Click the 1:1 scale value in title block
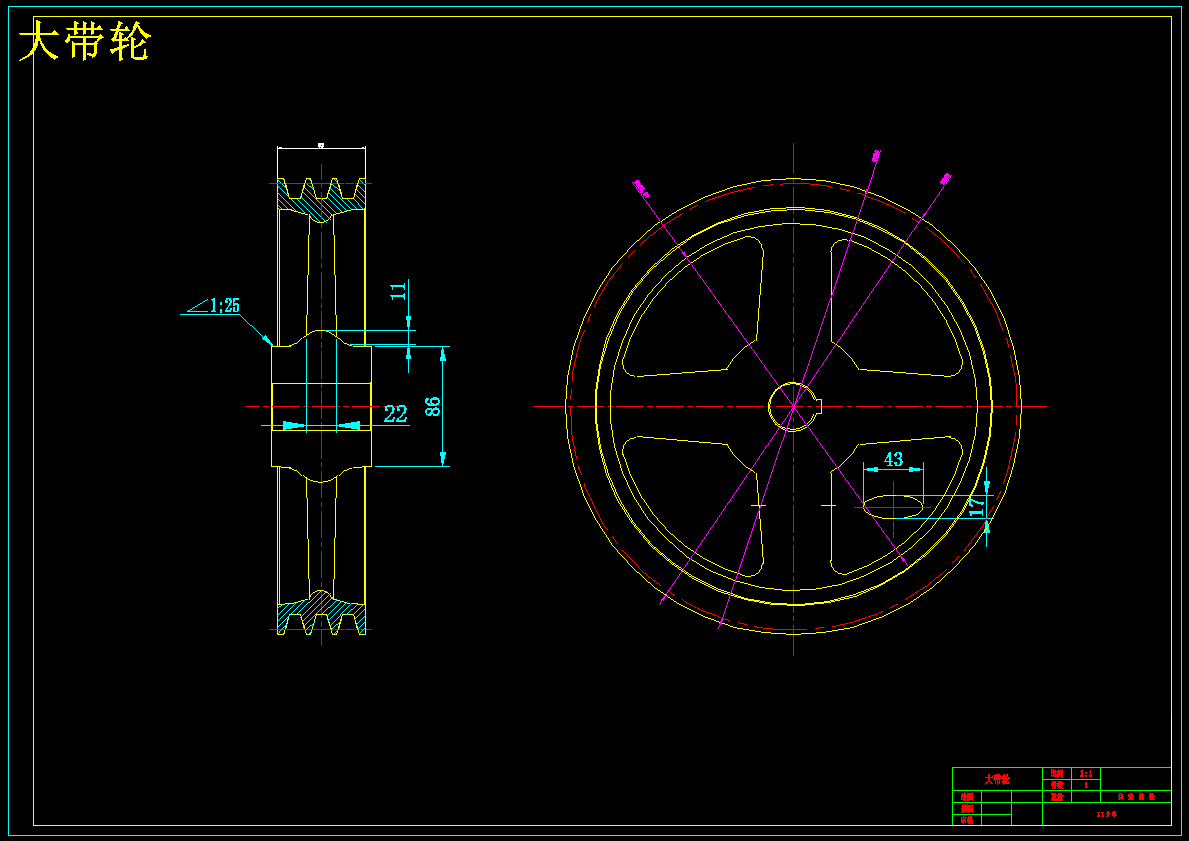Image resolution: width=1189 pixels, height=841 pixels. click(1086, 774)
